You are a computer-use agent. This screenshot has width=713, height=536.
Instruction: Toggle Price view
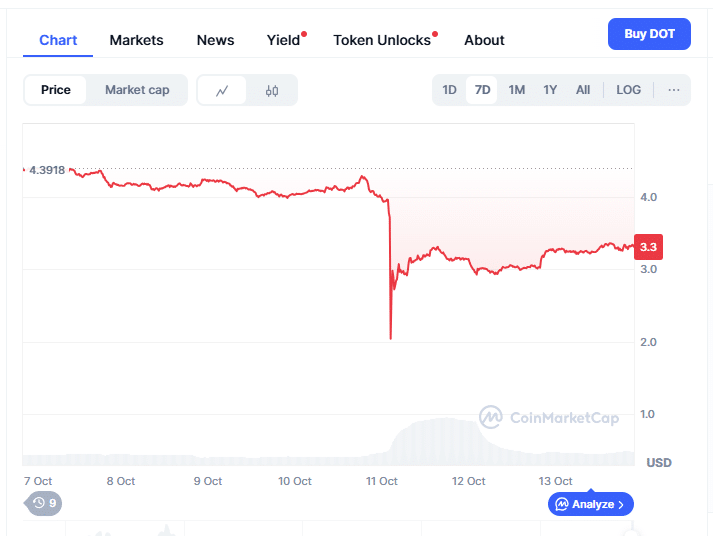(x=56, y=90)
